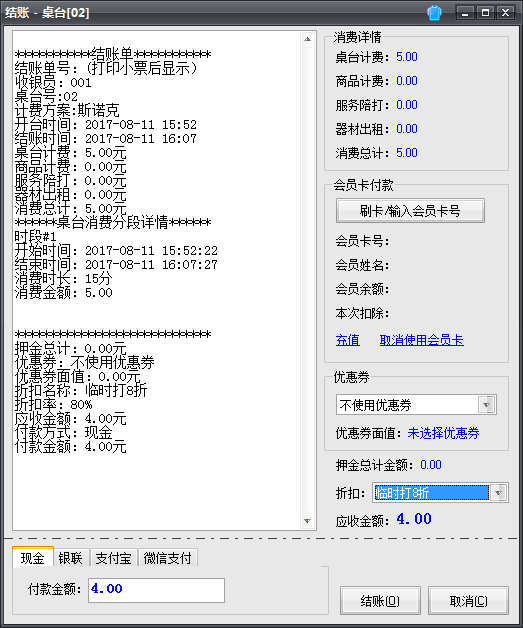Focus the 付款金额 input field
The width and height of the screenshot is (523, 628).
(x=156, y=590)
